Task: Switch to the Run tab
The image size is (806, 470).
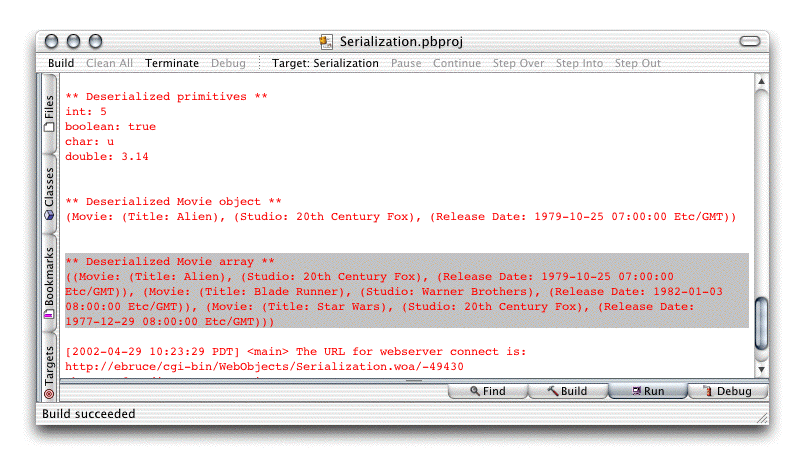Action: [648, 391]
